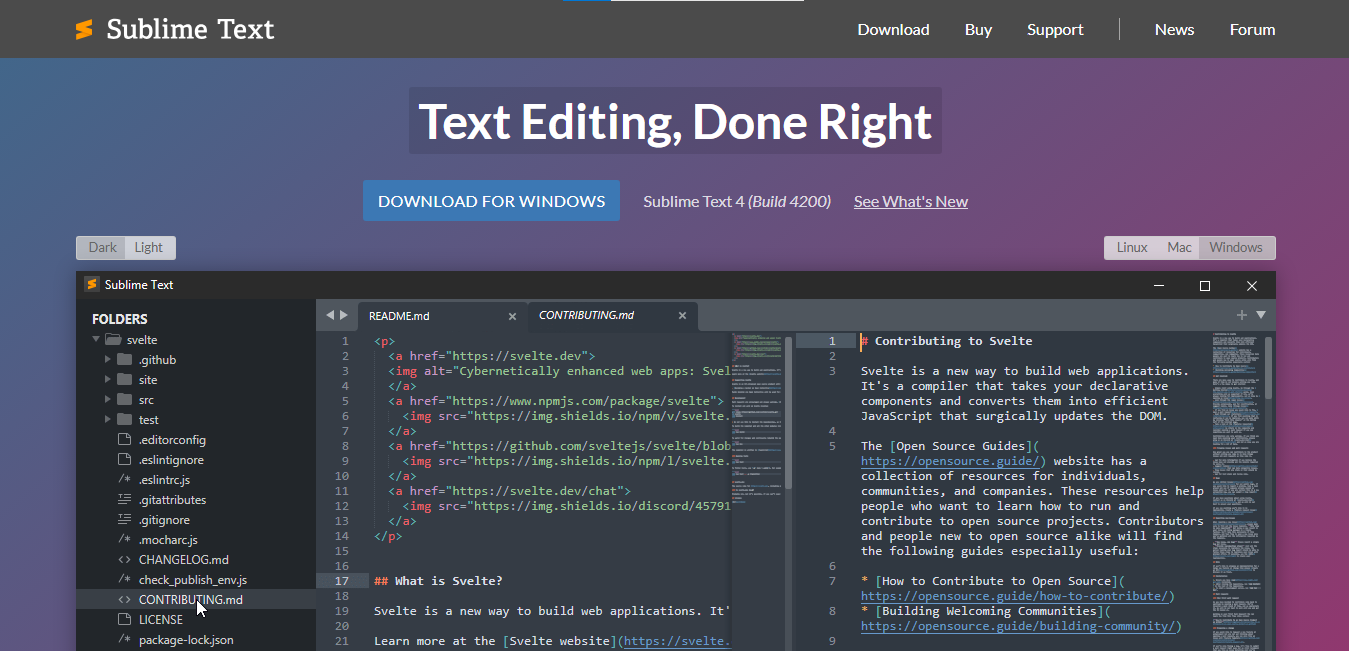Minimize the Sublime Text demo window
The width and height of the screenshot is (1349, 651).
click(1158, 285)
